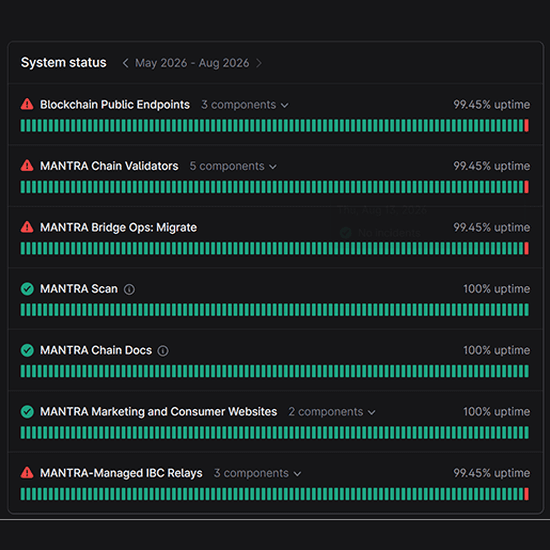Click the MANTRA Bridge Ops: Migrate title
Viewport: 550px width, 550px height.
click(118, 227)
